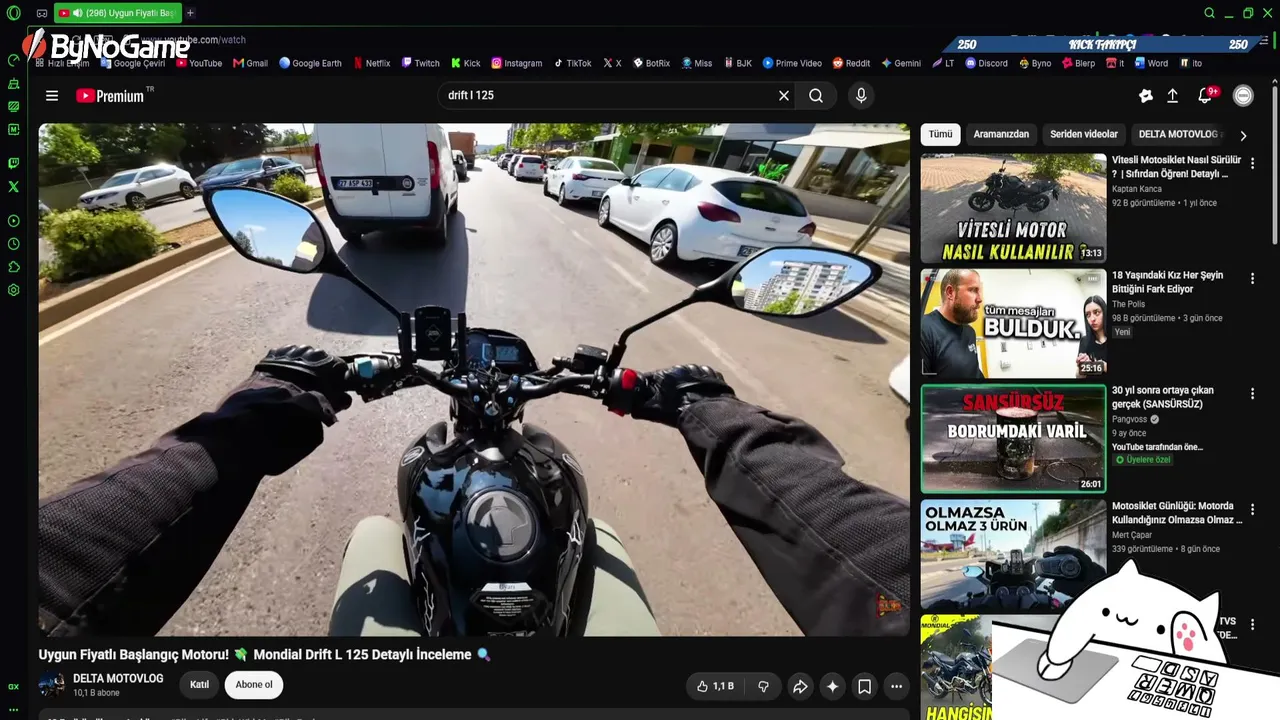Open the Bodrumdaki Varil video thumbnail

(1013, 439)
